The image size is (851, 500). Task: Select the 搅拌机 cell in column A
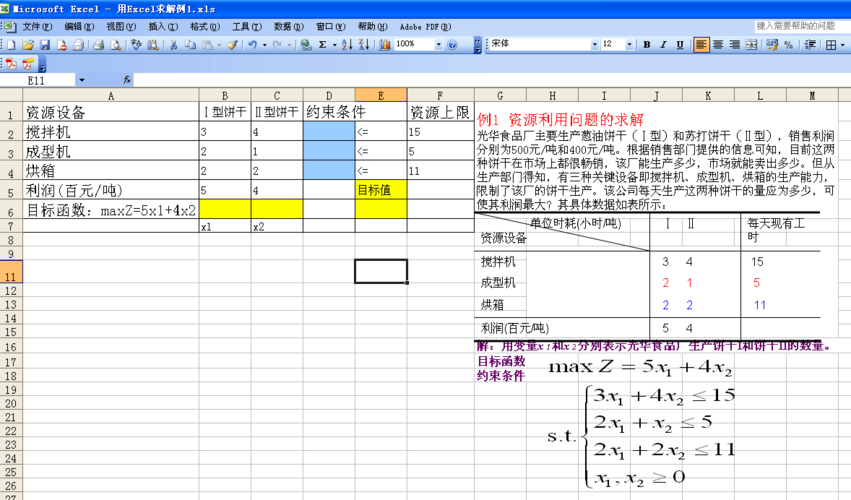point(111,131)
